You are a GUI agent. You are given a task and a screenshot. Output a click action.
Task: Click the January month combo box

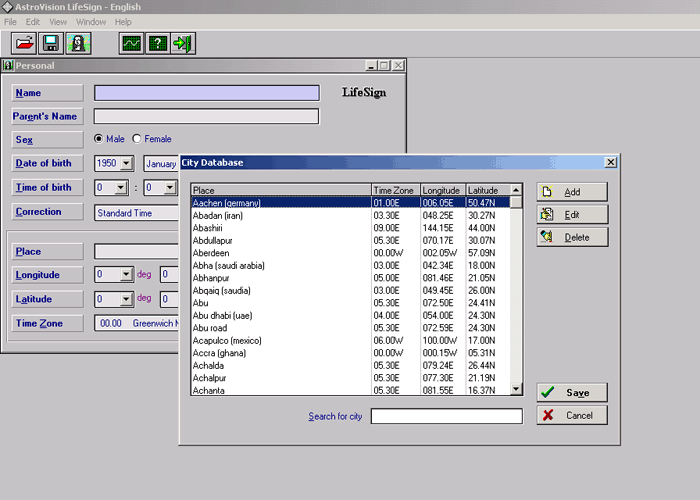pyautogui.click(x=161, y=164)
